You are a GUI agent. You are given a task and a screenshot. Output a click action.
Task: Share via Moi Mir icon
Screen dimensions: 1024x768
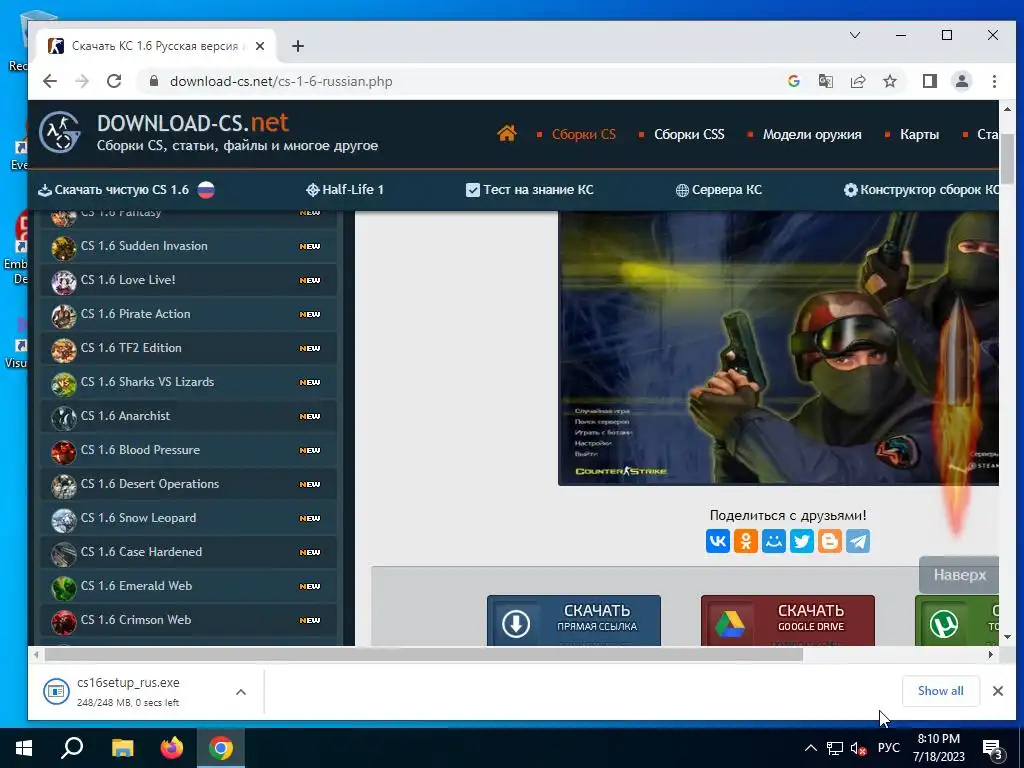(774, 541)
